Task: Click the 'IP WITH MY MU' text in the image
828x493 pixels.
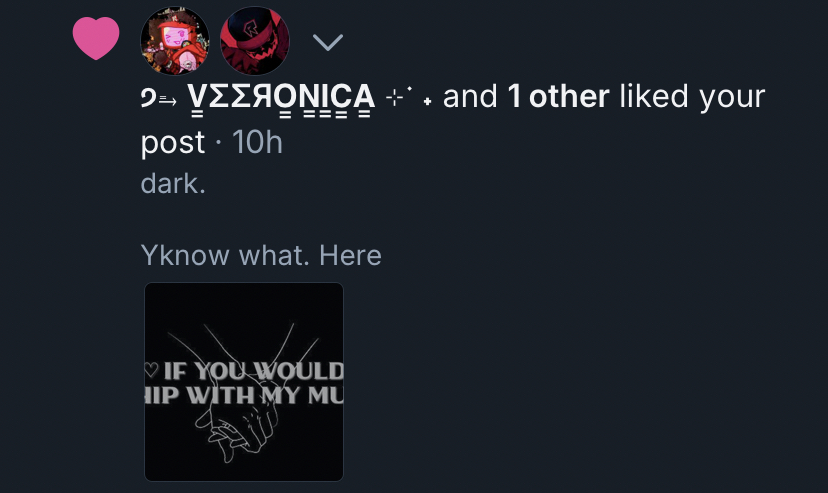Action: (x=244, y=395)
